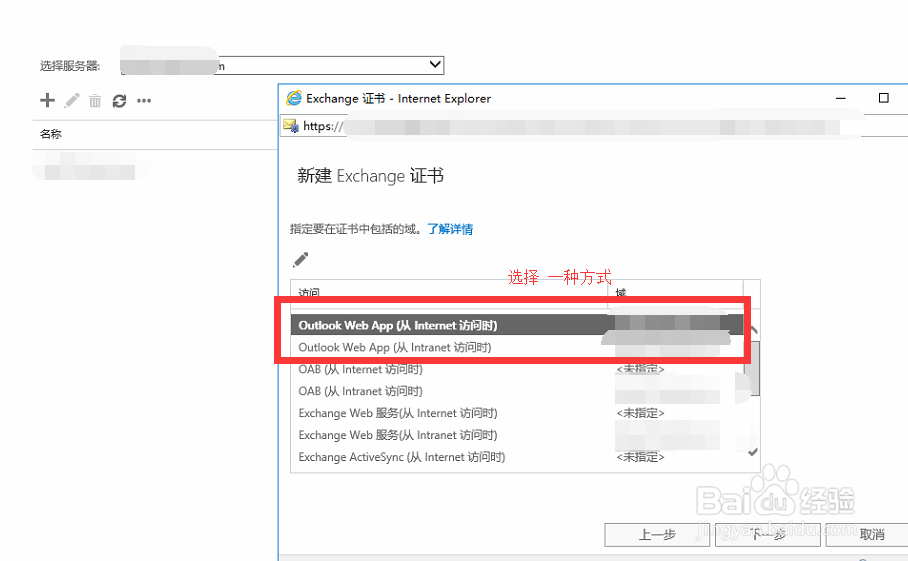Click the delete trash icon in toolbar
This screenshot has width=908, height=561.
click(95, 101)
